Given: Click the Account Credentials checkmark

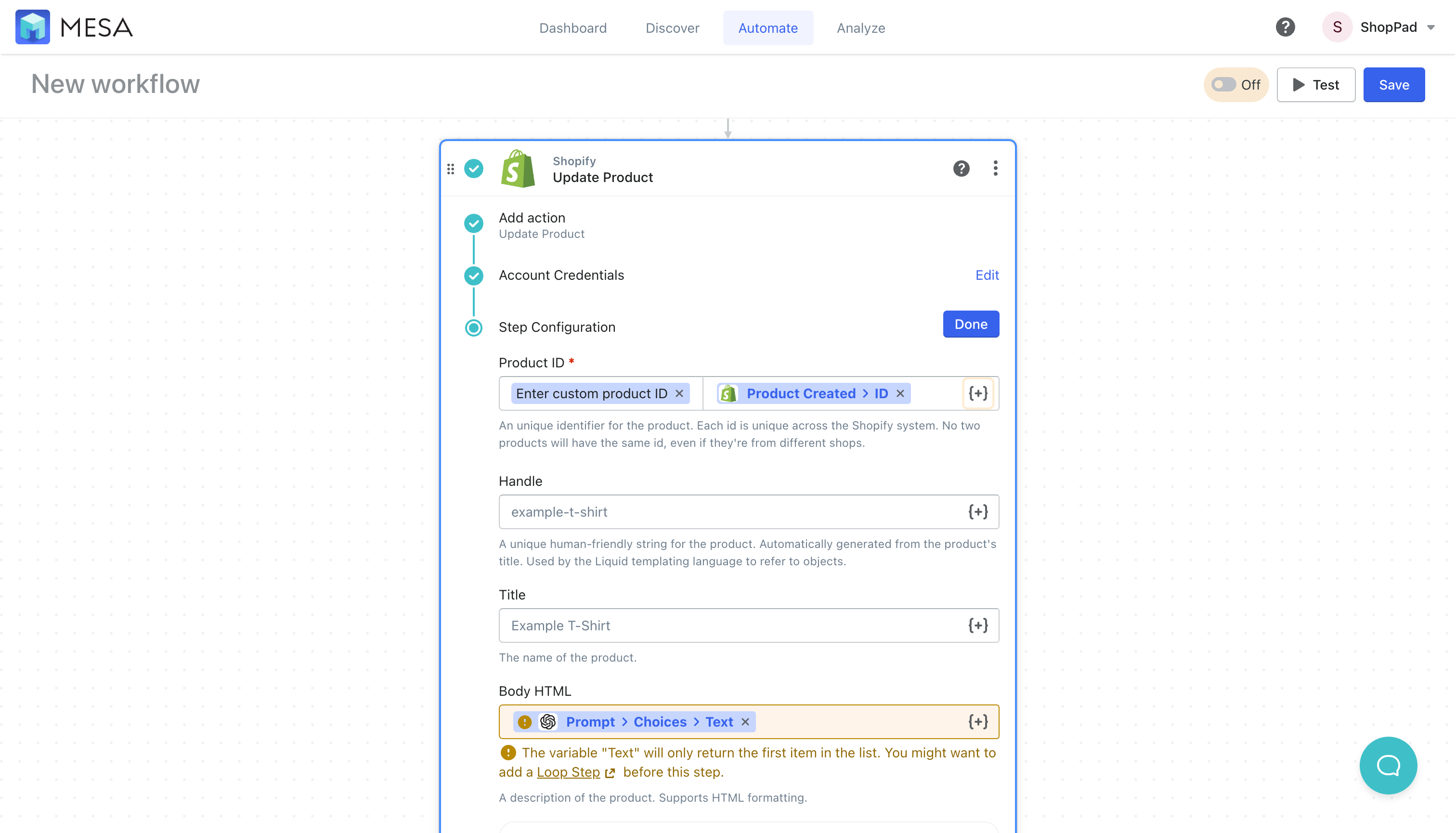Looking at the screenshot, I should [474, 276].
